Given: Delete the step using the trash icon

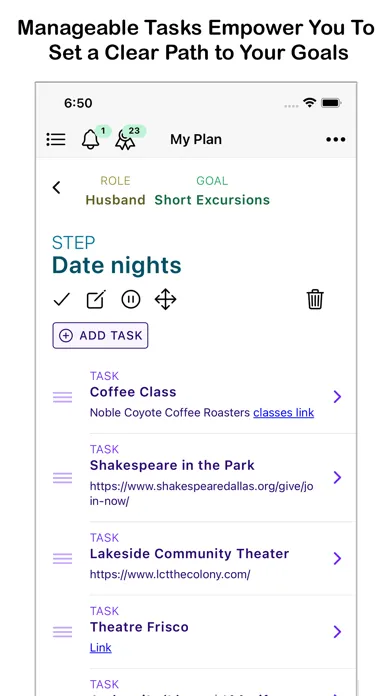Looking at the screenshot, I should click(x=315, y=300).
